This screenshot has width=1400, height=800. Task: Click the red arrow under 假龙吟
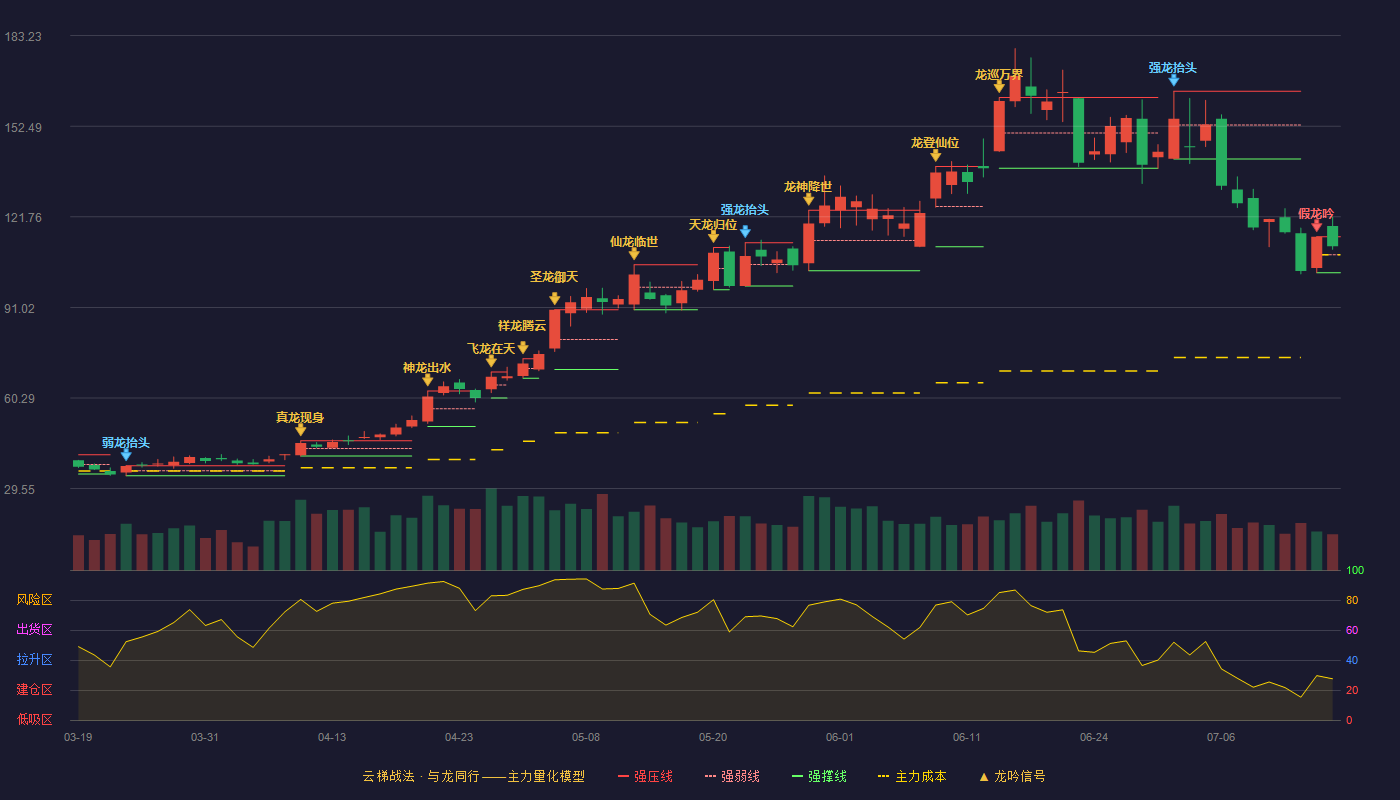[x=1316, y=226]
